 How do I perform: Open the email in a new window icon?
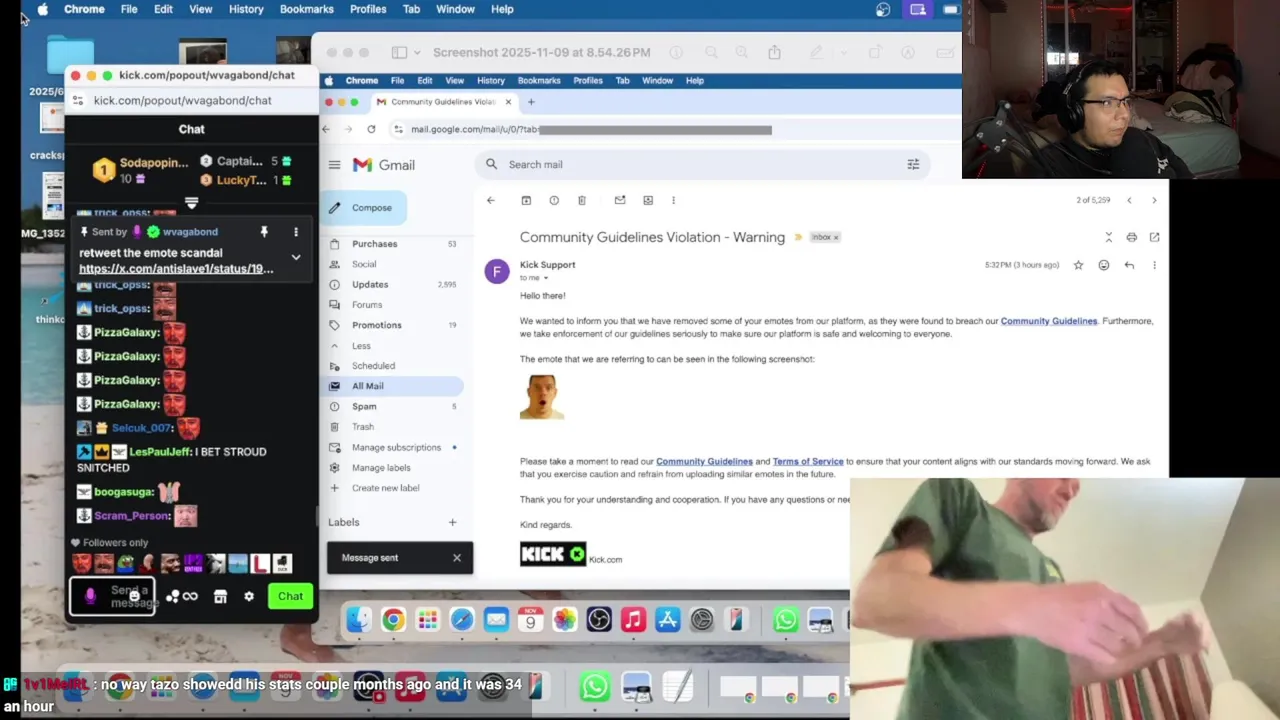point(1154,237)
